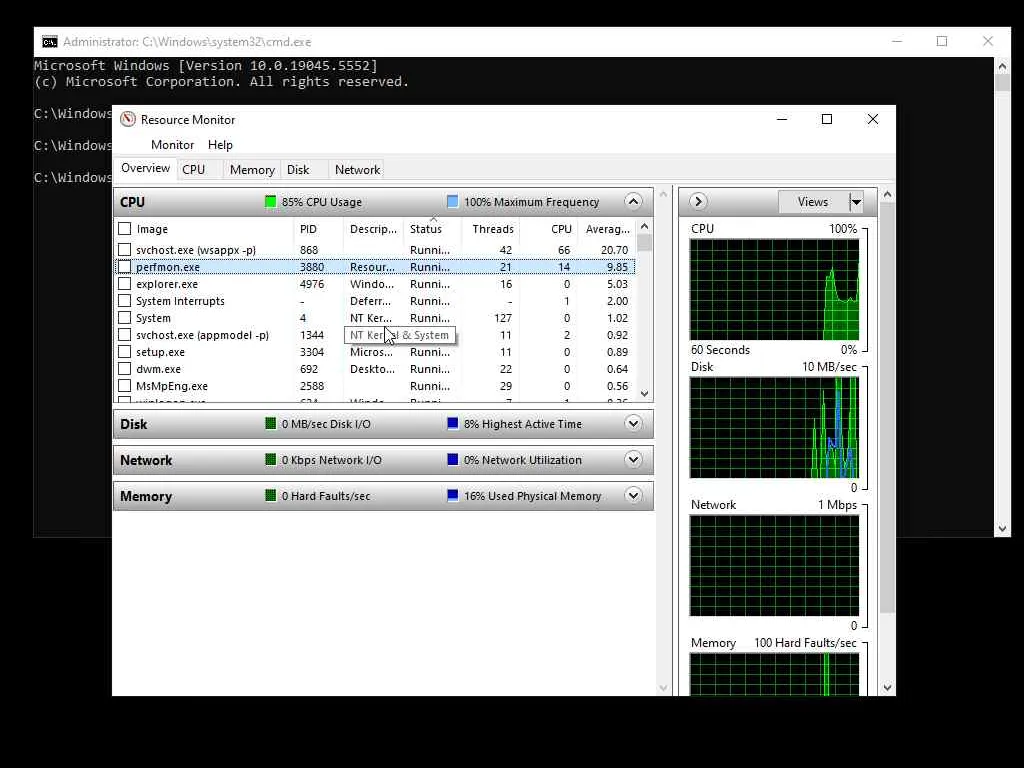Check the dwm.exe process checkbox
Screen dimensions: 1024x768
(124, 368)
